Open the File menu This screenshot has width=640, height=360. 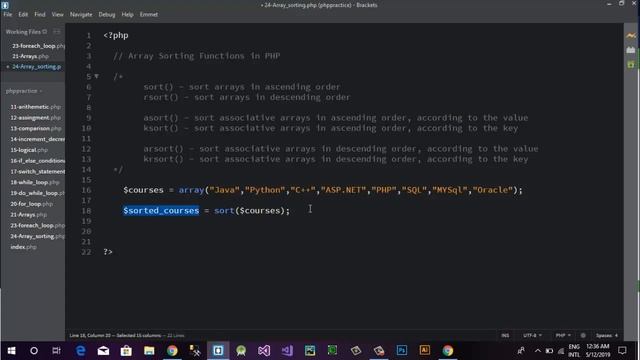tap(7, 14)
